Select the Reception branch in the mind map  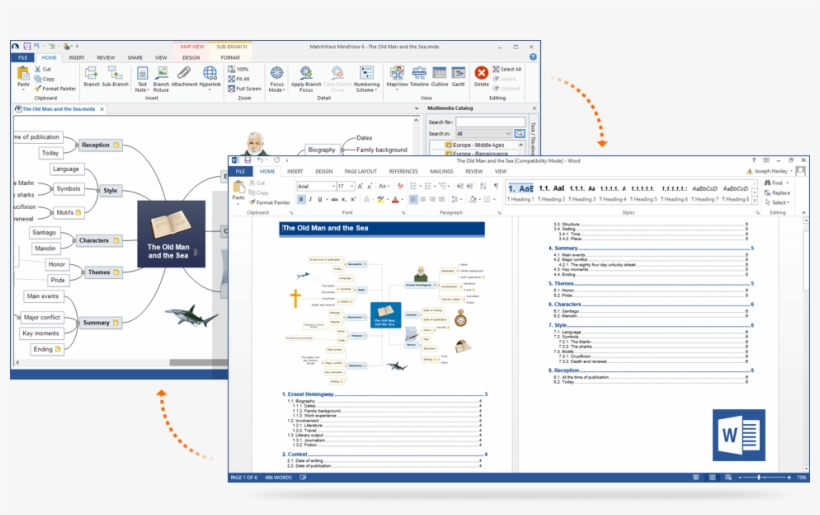click(100, 145)
